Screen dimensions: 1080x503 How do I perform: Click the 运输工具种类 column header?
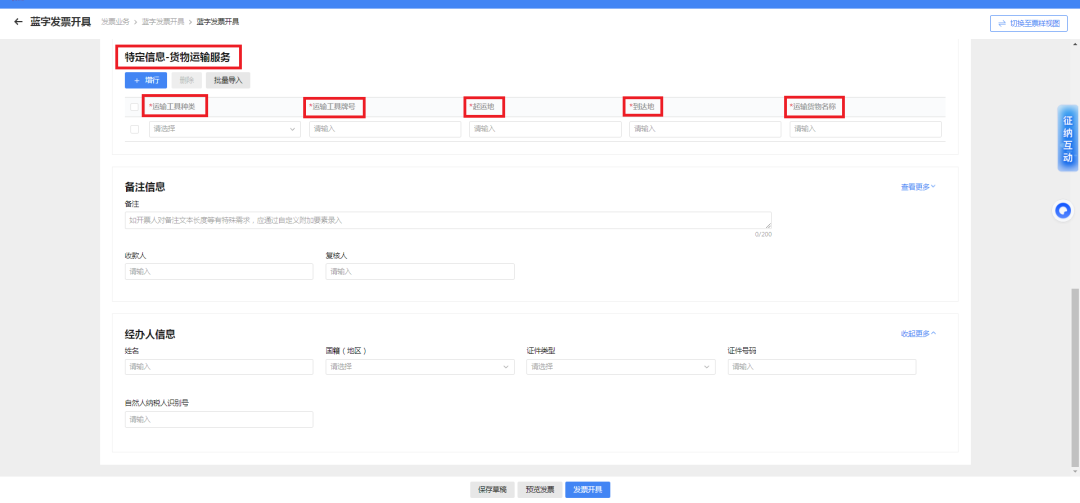(172, 107)
